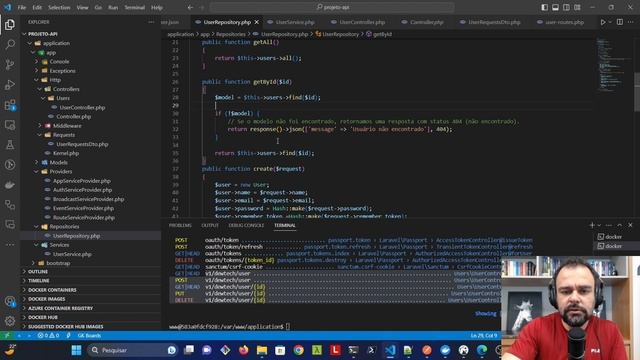The width and height of the screenshot is (640, 360).
Task: Open Remote Explorer in activity bar
Action: point(10,125)
